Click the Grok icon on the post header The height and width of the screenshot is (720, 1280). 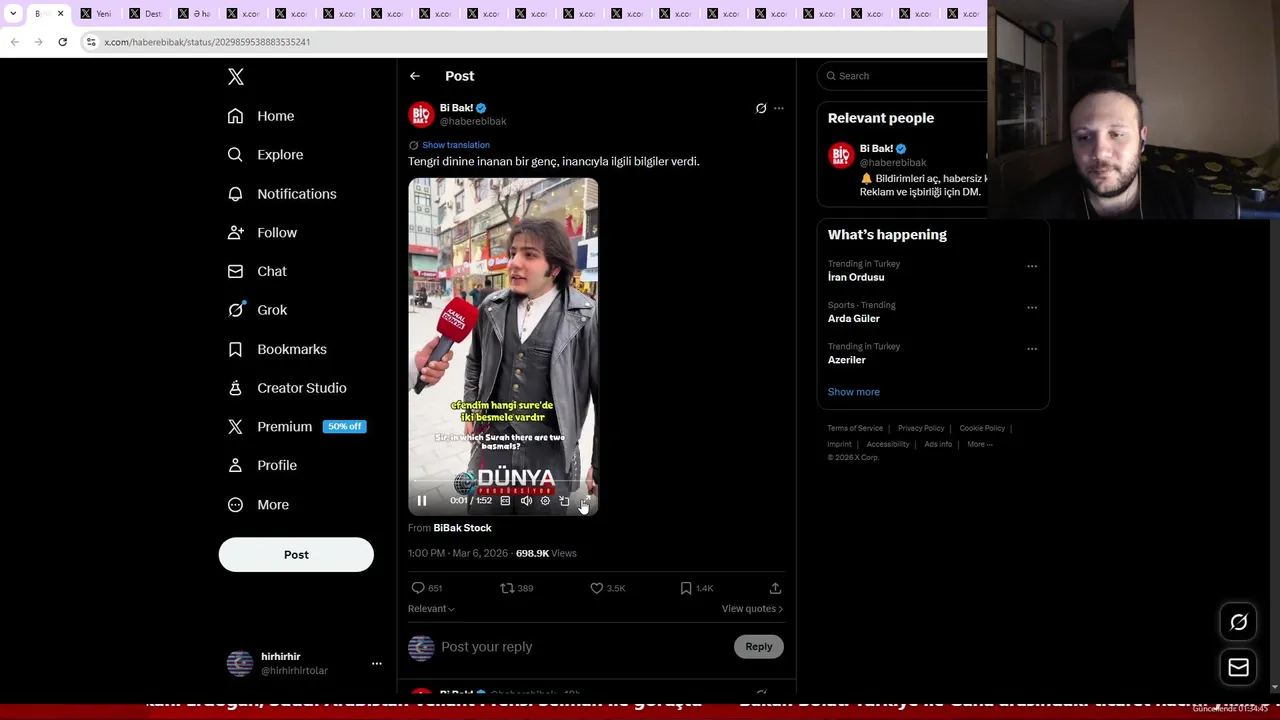pyautogui.click(x=761, y=108)
